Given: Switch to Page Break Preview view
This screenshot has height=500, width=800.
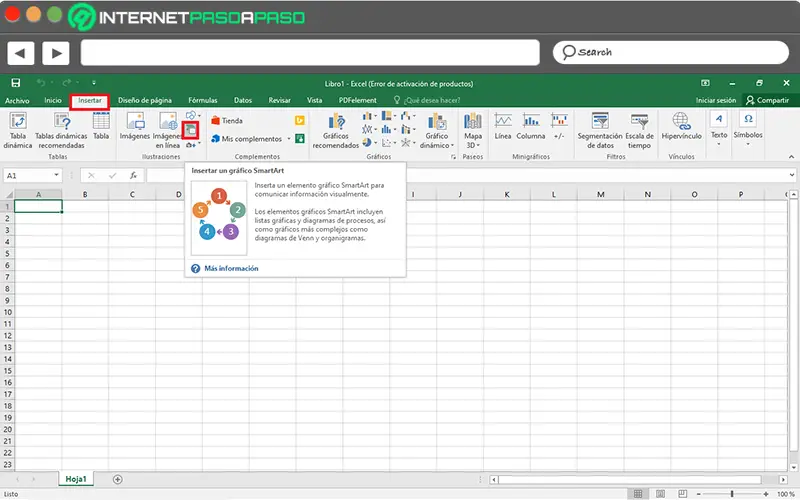Looking at the screenshot, I should coord(683,494).
